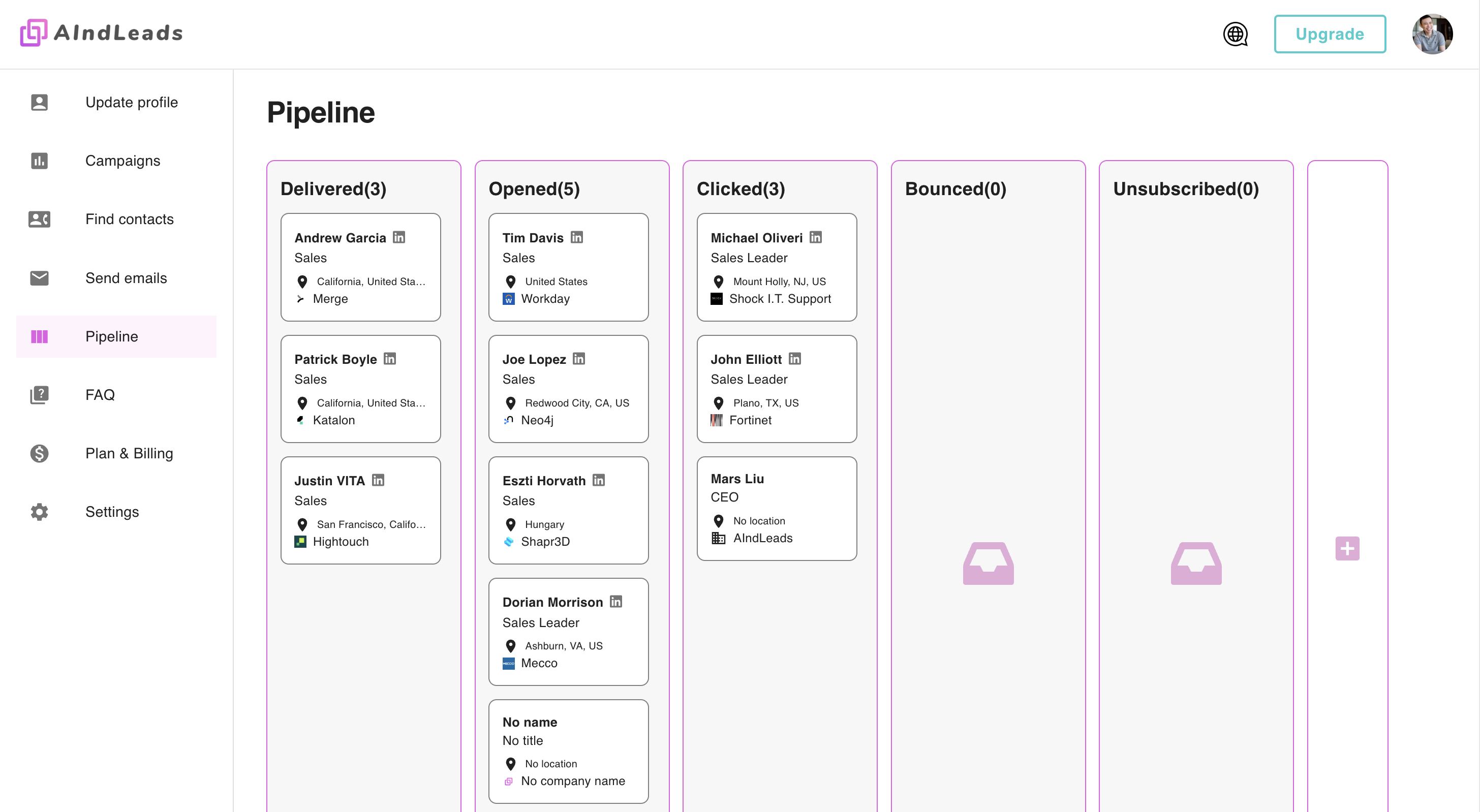Image resolution: width=1480 pixels, height=812 pixels.
Task: Open Dorian Morrison's LinkedIn icon
Action: (616, 601)
